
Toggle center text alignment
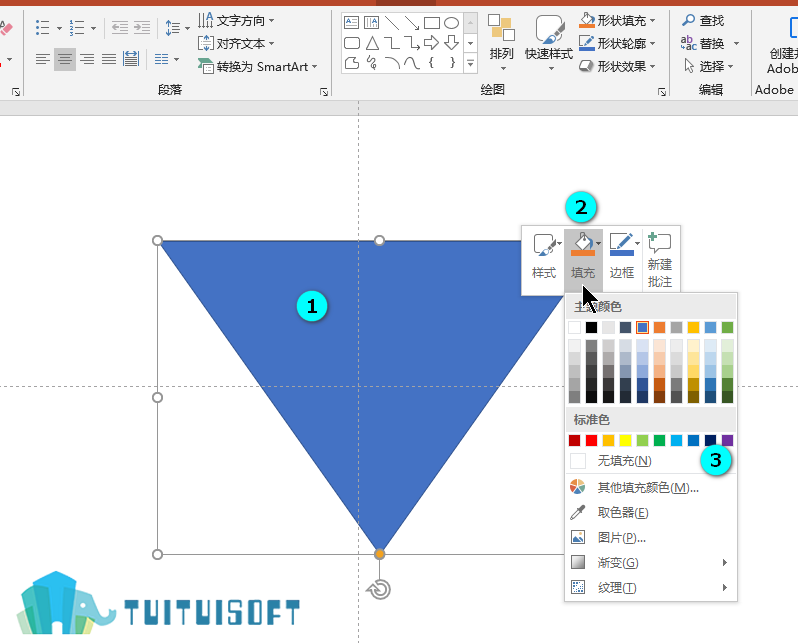65,60
